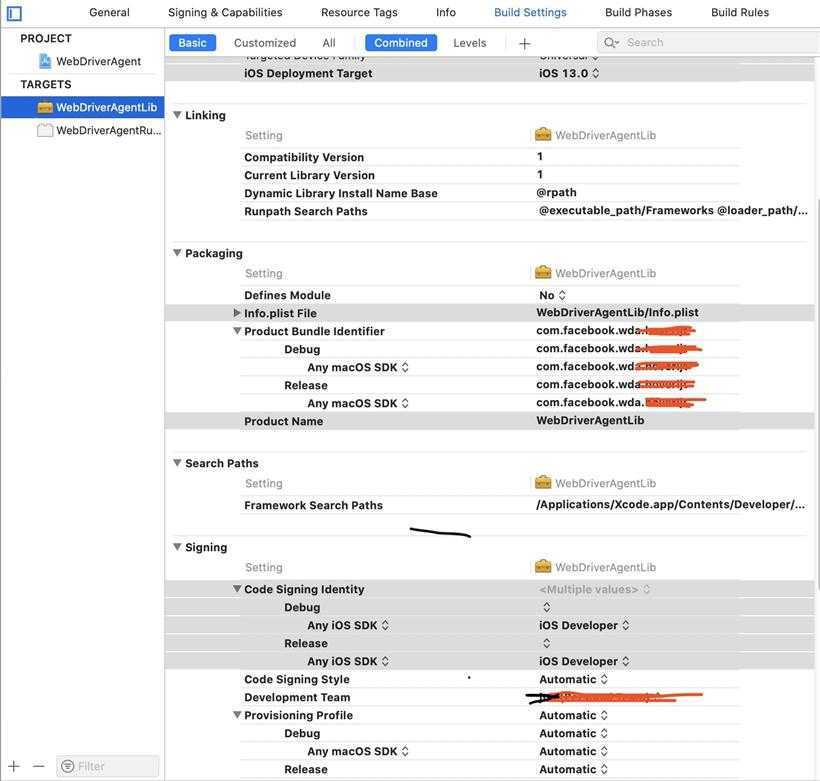Select the Development Team row
Screen dimensions: 820x781
[x=490, y=697]
